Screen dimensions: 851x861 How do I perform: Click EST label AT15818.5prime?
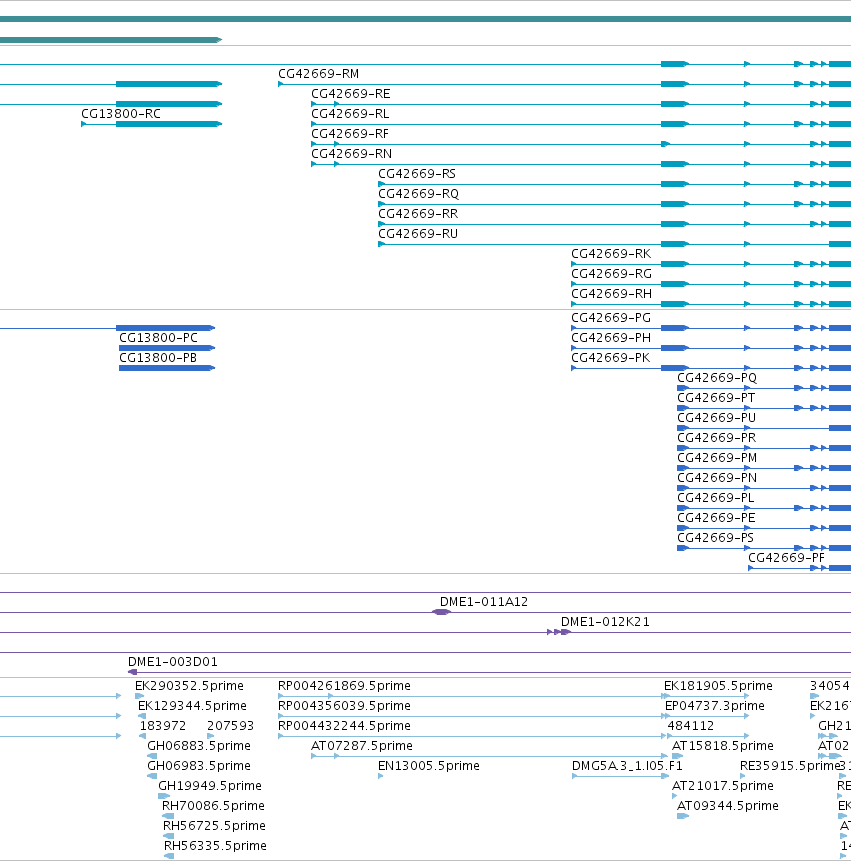point(723,746)
